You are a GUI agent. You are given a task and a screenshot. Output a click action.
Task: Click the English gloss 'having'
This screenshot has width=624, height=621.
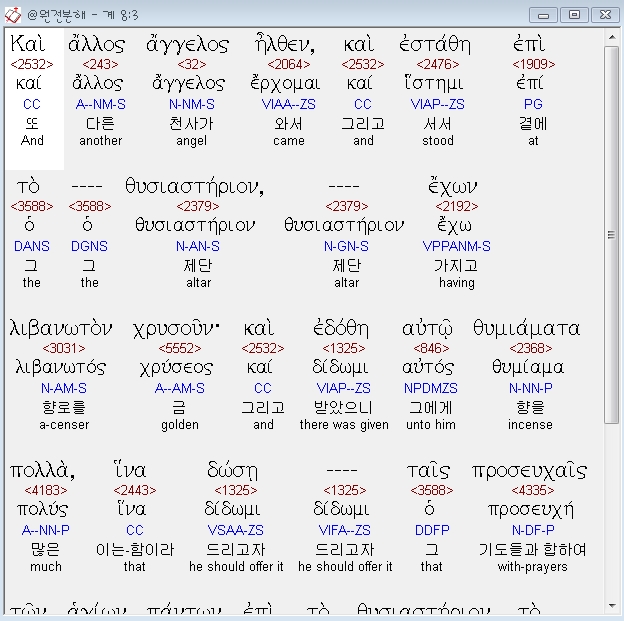pos(457,283)
